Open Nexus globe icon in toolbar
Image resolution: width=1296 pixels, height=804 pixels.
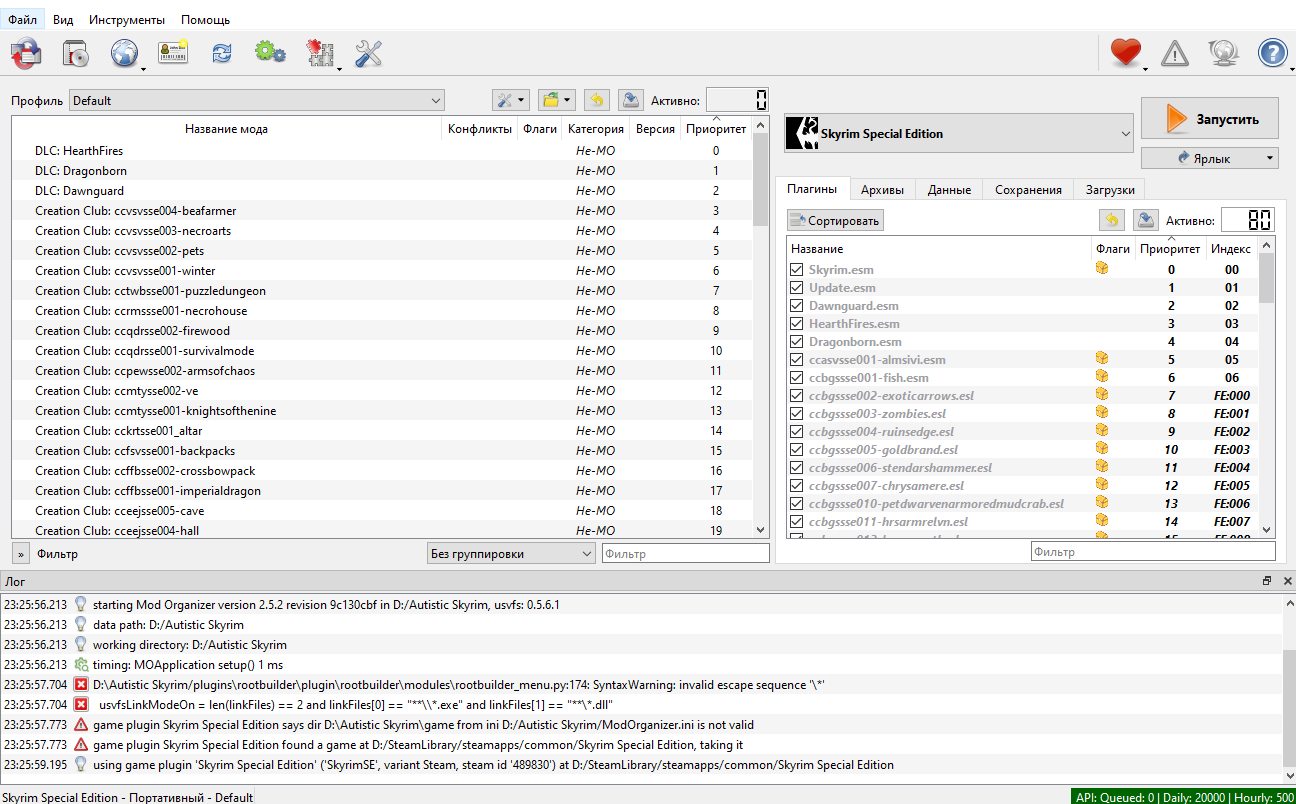[x=124, y=54]
